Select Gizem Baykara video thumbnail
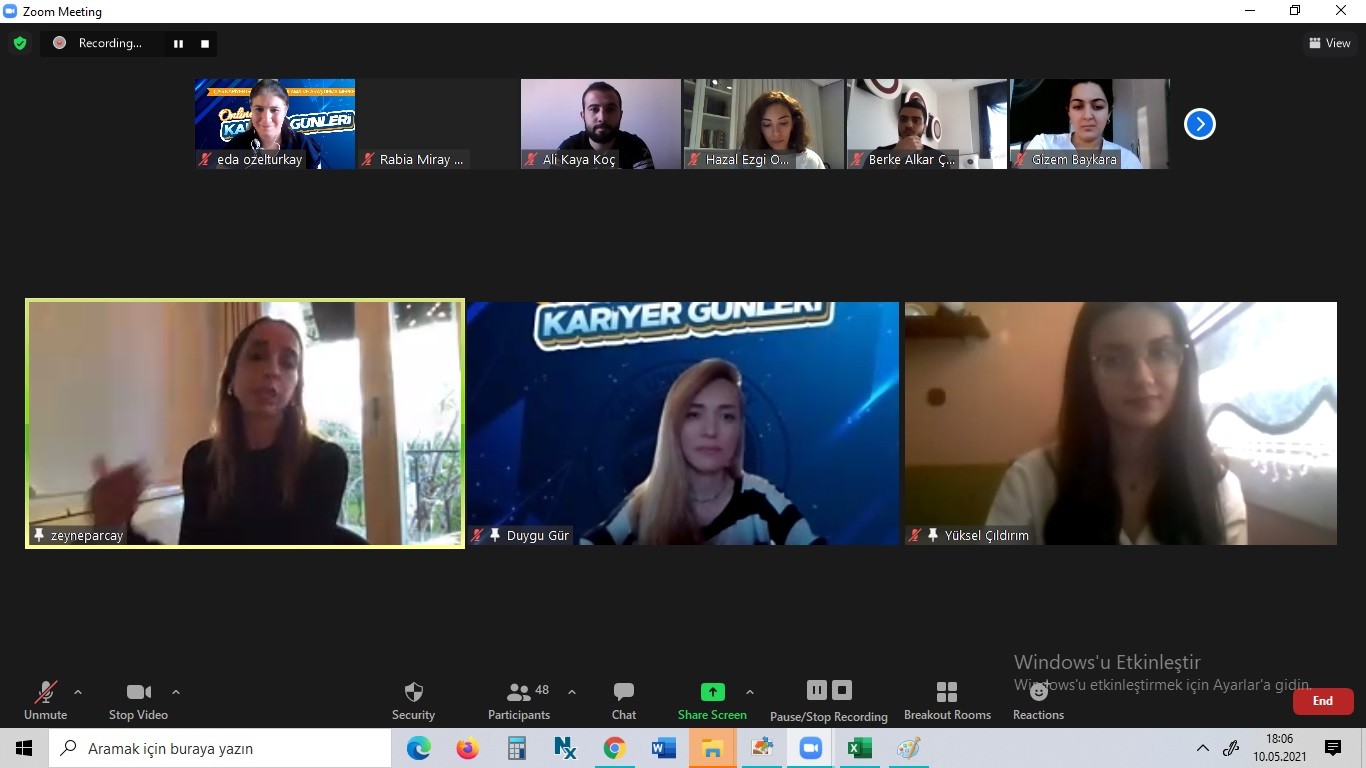The image size is (1366, 768). point(1090,124)
